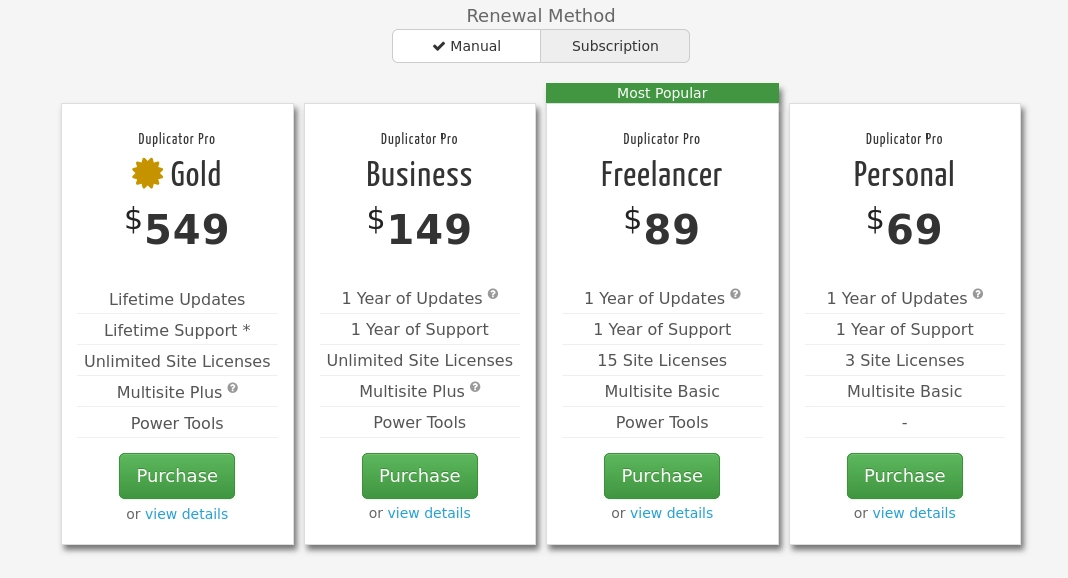This screenshot has height=578, width=1068.
Task: Click Unlimited Site Licenses in Gold plan
Action: click(x=177, y=362)
